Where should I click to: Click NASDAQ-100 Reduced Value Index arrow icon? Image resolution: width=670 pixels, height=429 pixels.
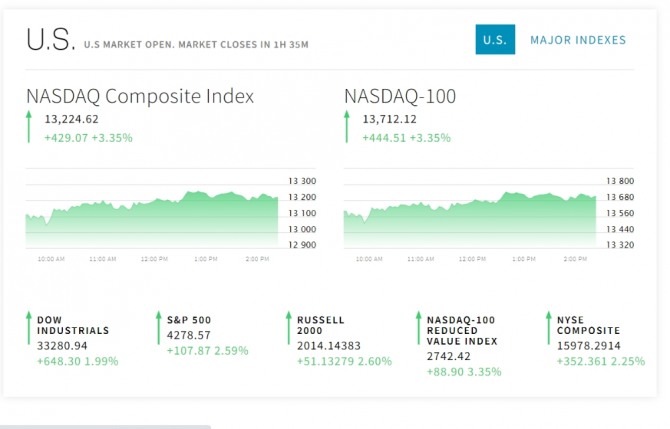(418, 328)
